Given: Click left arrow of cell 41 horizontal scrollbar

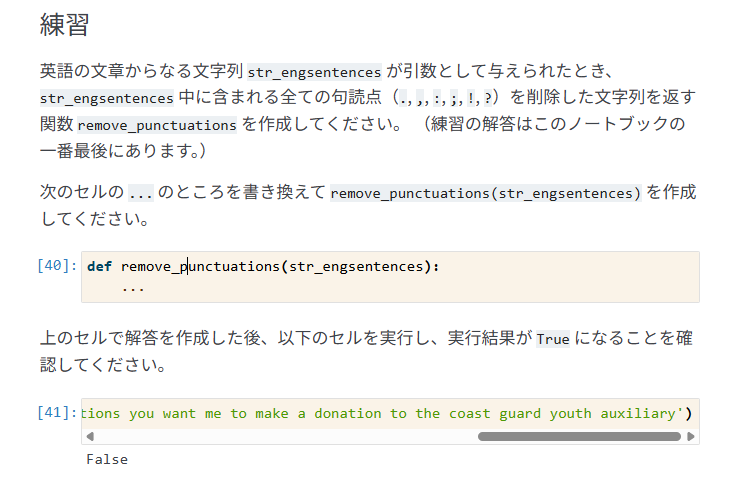Looking at the screenshot, I should (90, 436).
